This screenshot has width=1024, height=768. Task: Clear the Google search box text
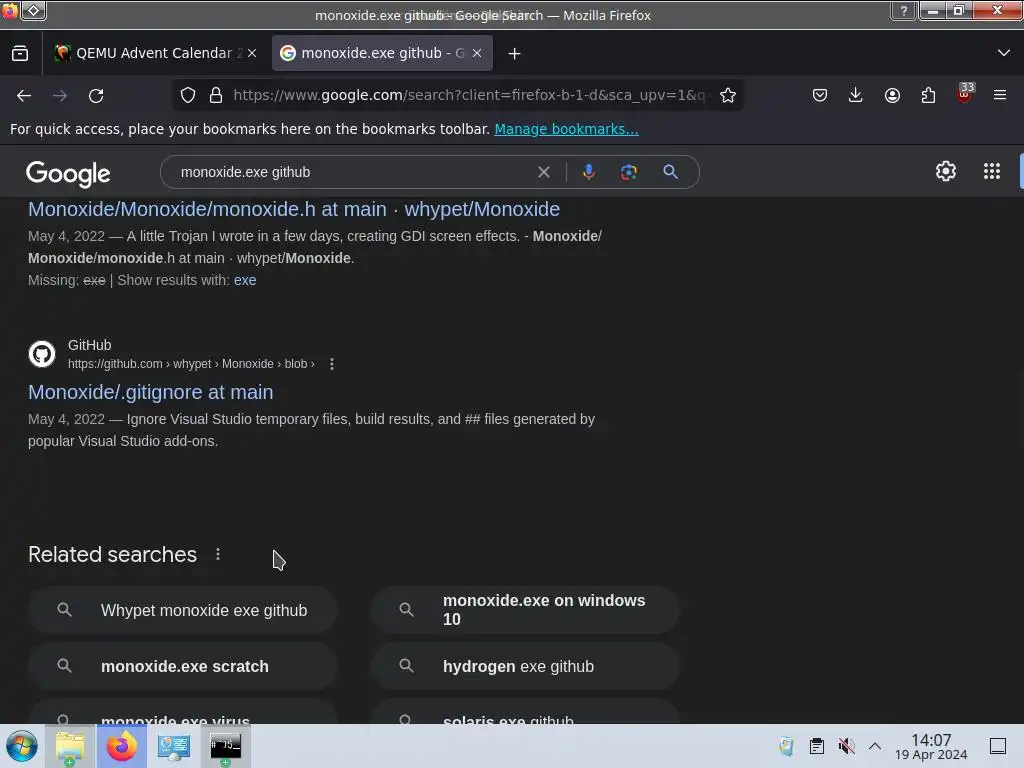[x=543, y=172]
